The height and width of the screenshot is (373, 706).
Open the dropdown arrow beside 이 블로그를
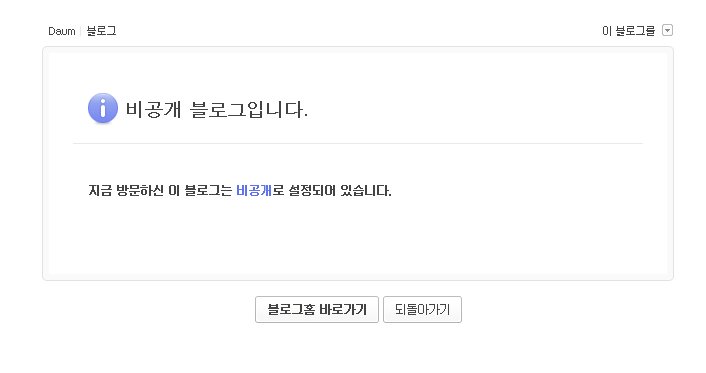pyautogui.click(x=667, y=30)
